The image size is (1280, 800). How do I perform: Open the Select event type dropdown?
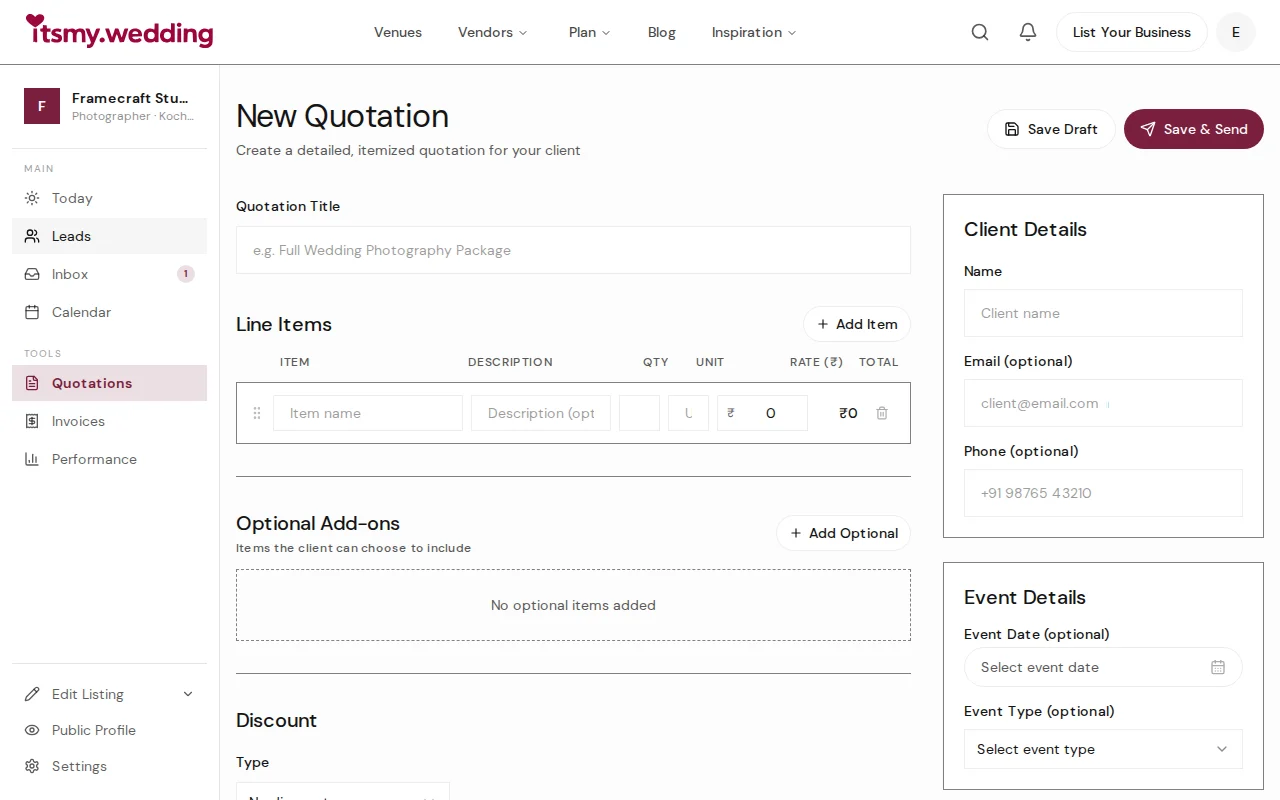coord(1103,749)
